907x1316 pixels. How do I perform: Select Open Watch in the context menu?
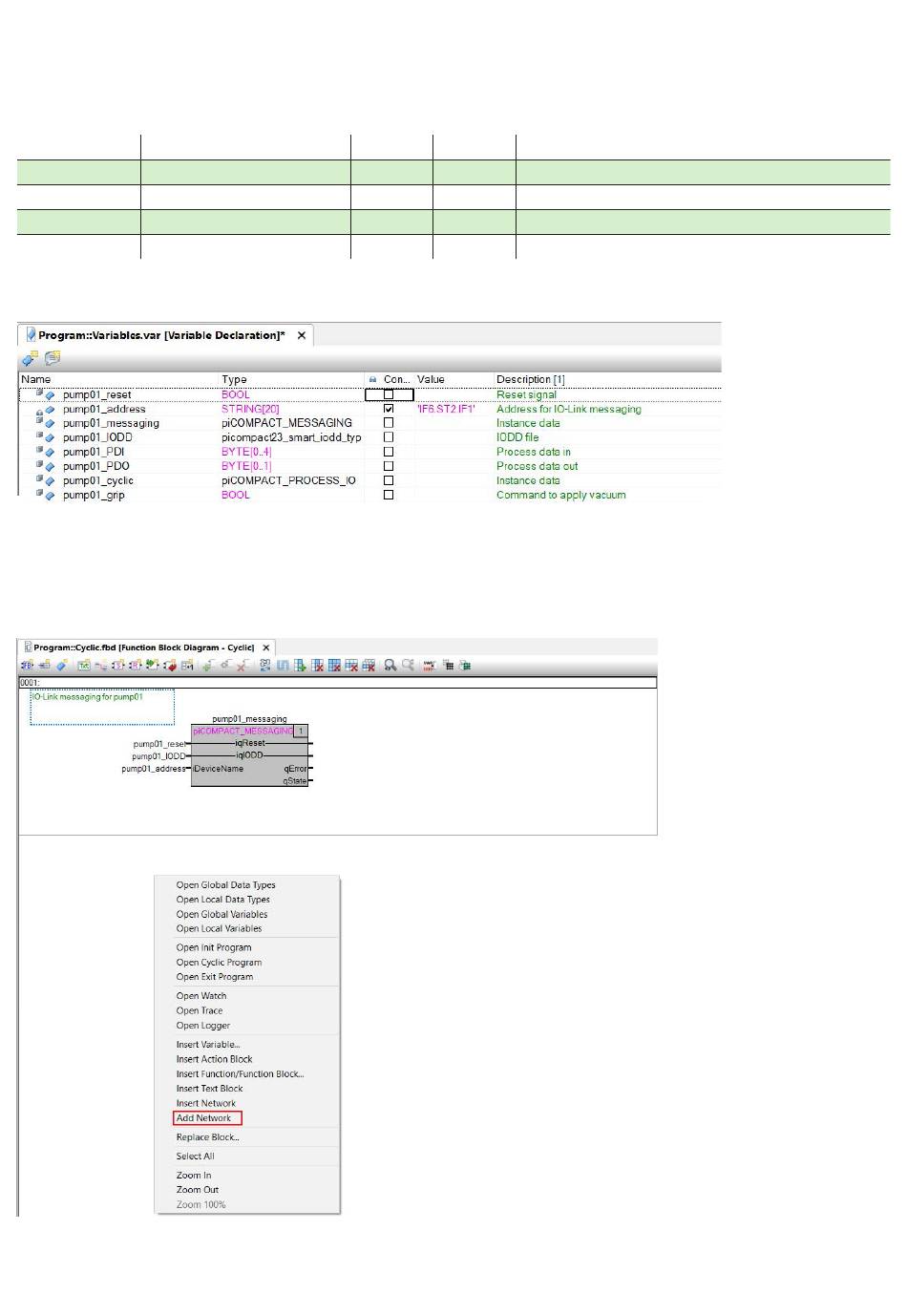201,996
